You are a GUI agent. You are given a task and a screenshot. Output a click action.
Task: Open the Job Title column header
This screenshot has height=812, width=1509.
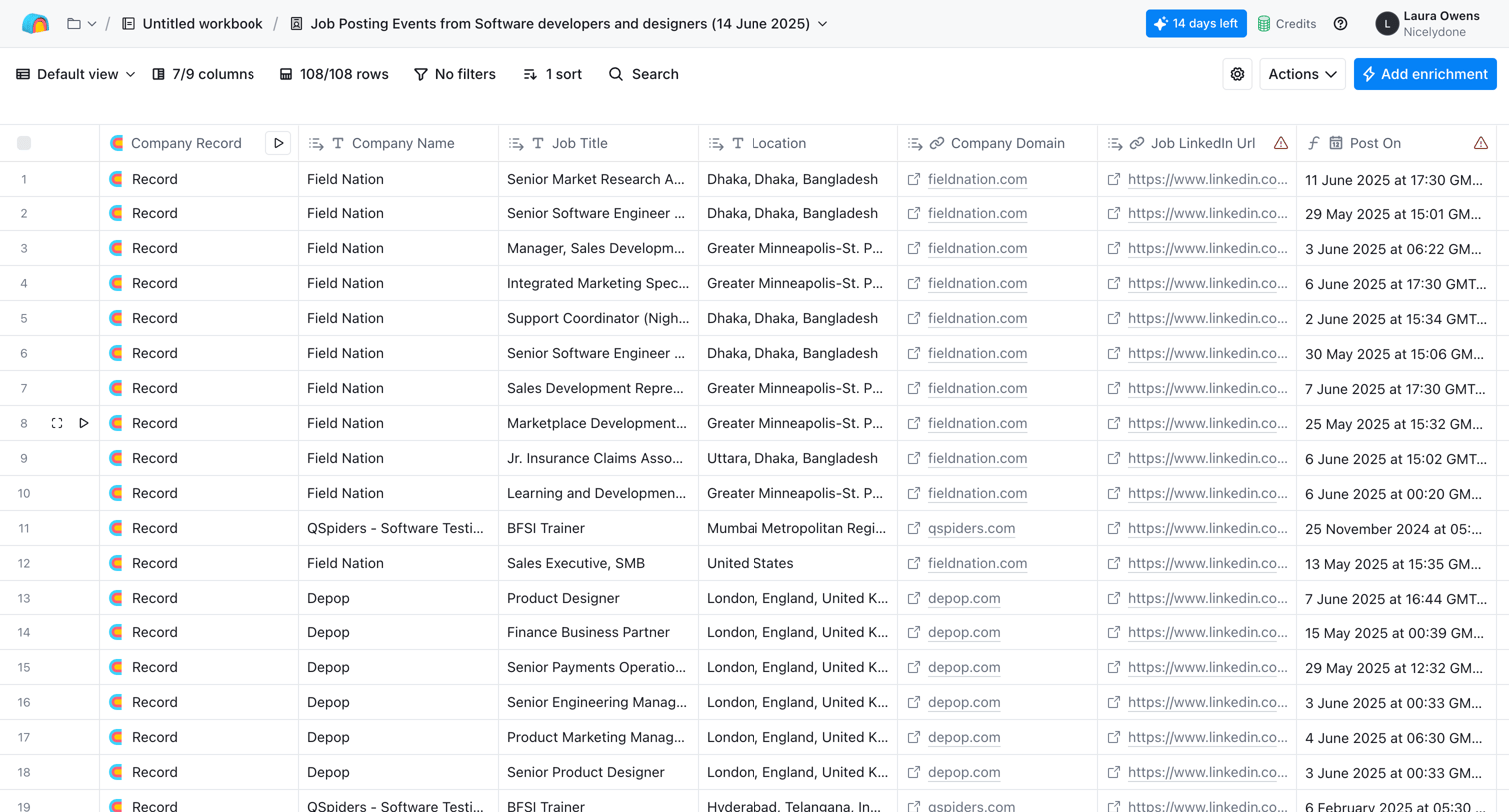coord(598,143)
